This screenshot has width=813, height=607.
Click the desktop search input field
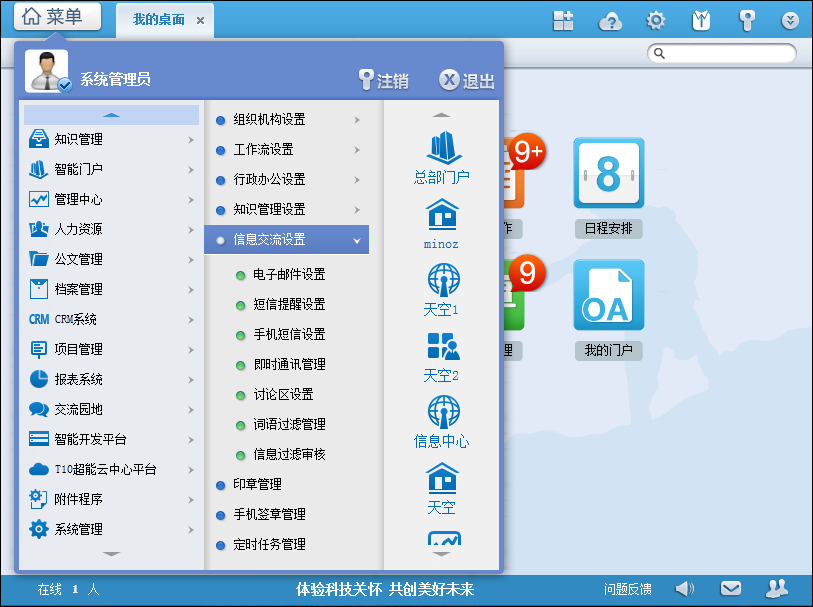722,53
